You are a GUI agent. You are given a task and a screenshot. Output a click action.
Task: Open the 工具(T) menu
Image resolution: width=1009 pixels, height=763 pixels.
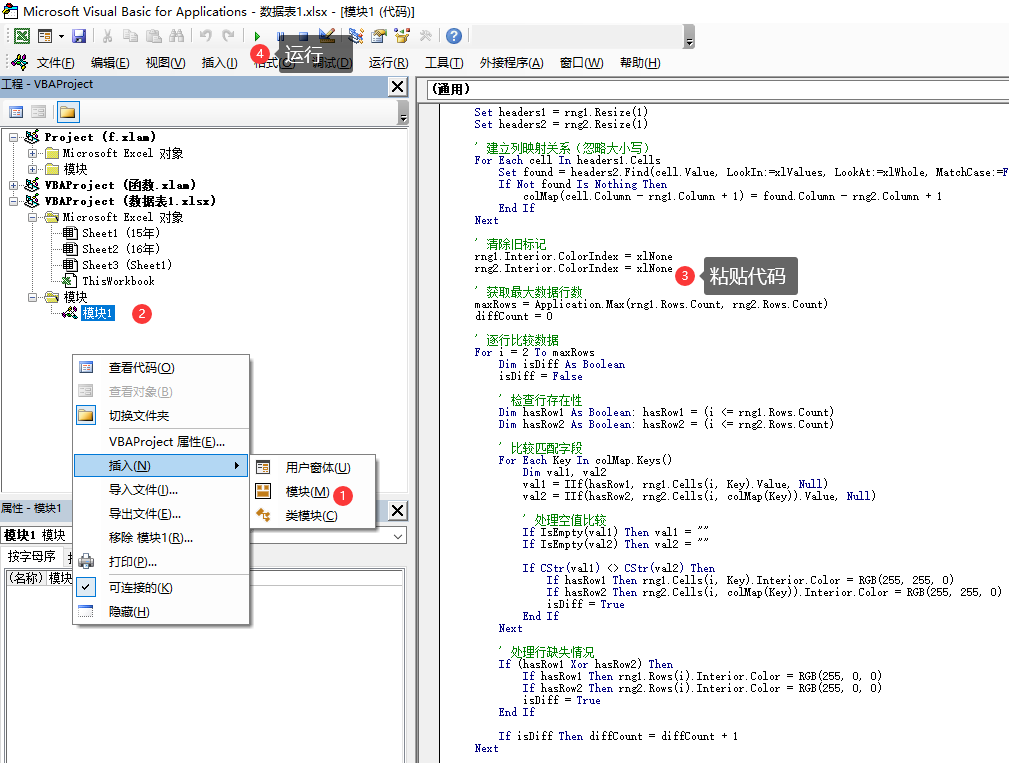444,62
